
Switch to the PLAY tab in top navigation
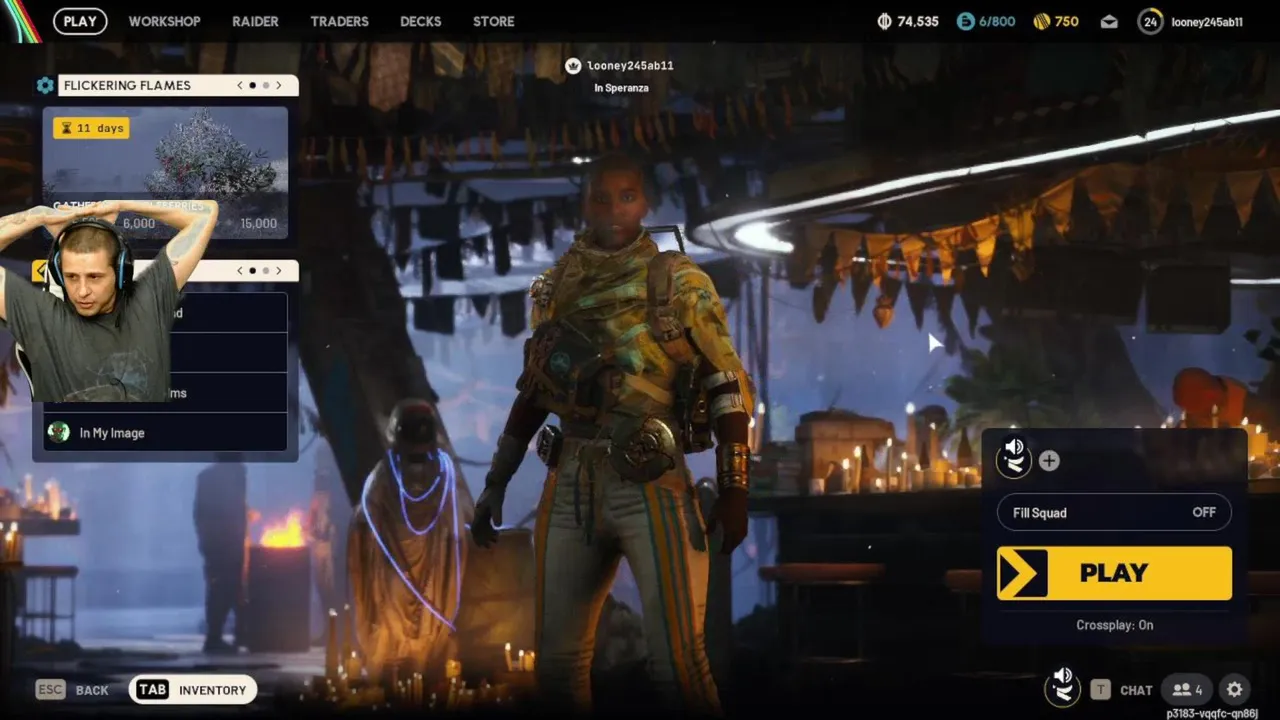[x=80, y=21]
